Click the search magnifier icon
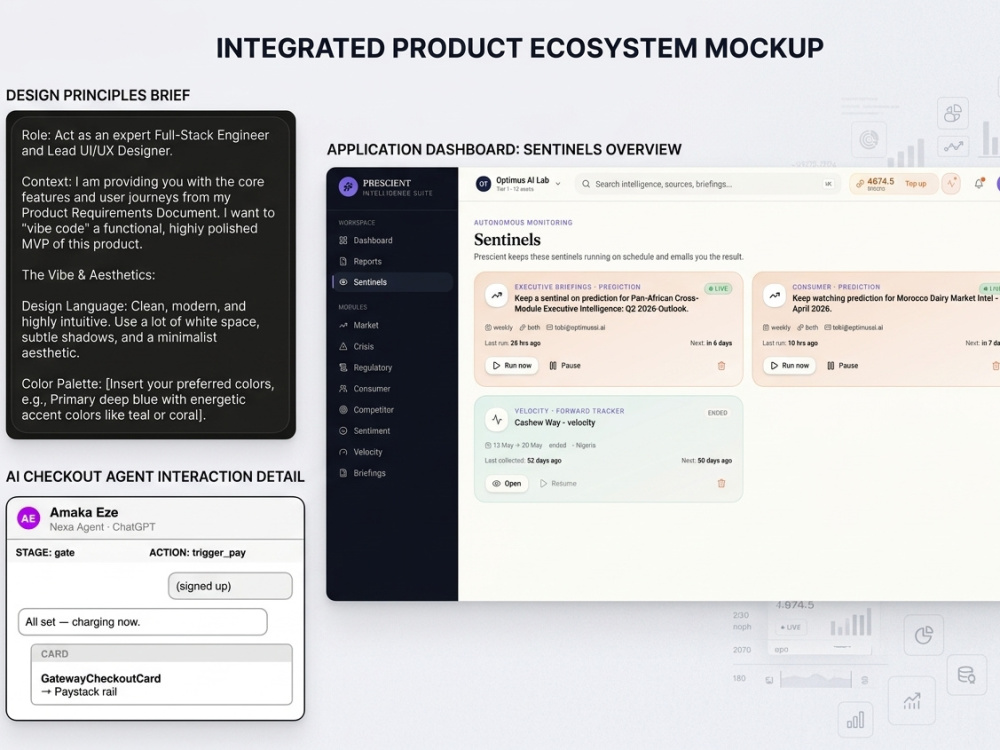Image resolution: width=1000 pixels, height=750 pixels. coord(585,184)
